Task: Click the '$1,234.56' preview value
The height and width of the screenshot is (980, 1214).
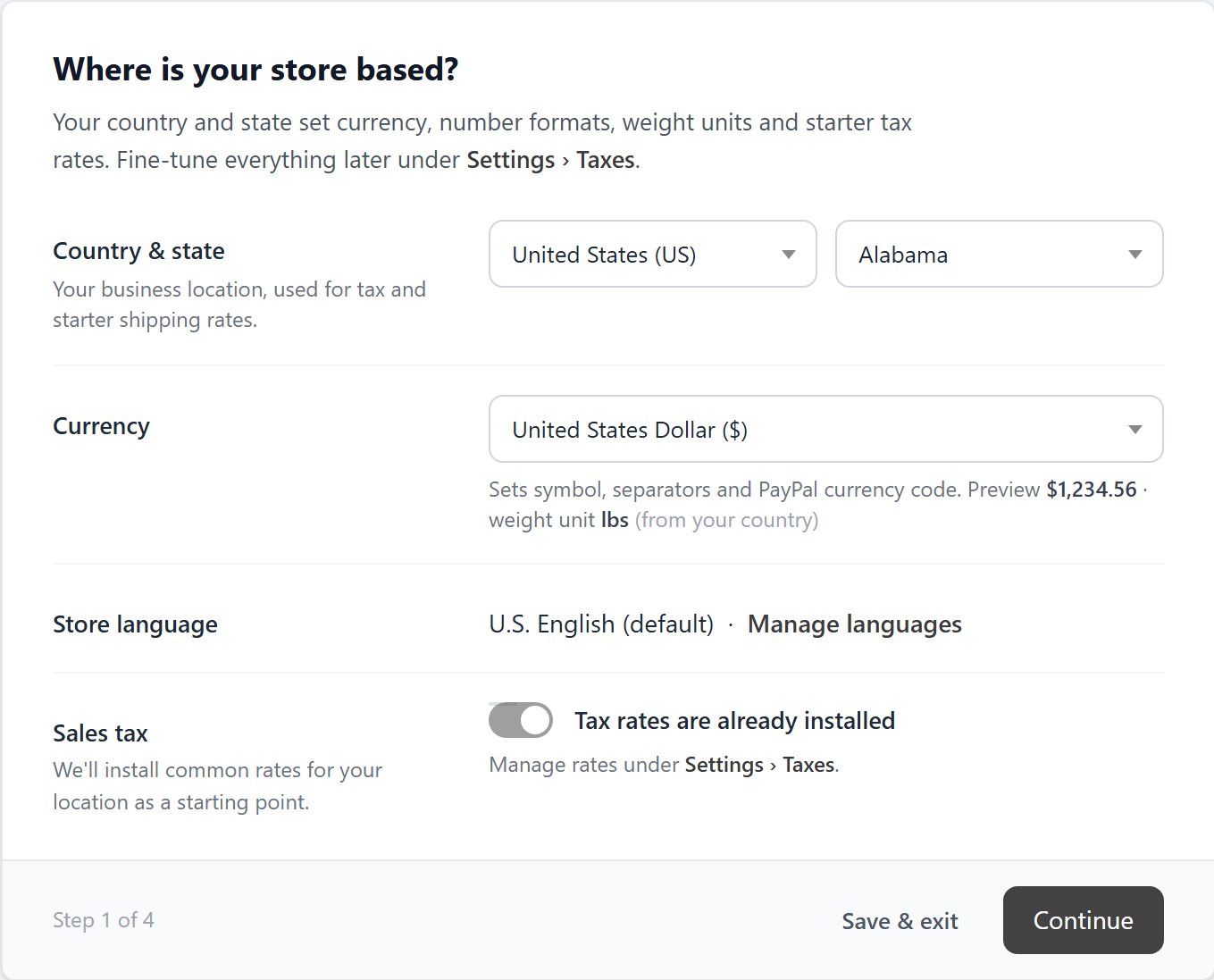Action: pos(1092,490)
